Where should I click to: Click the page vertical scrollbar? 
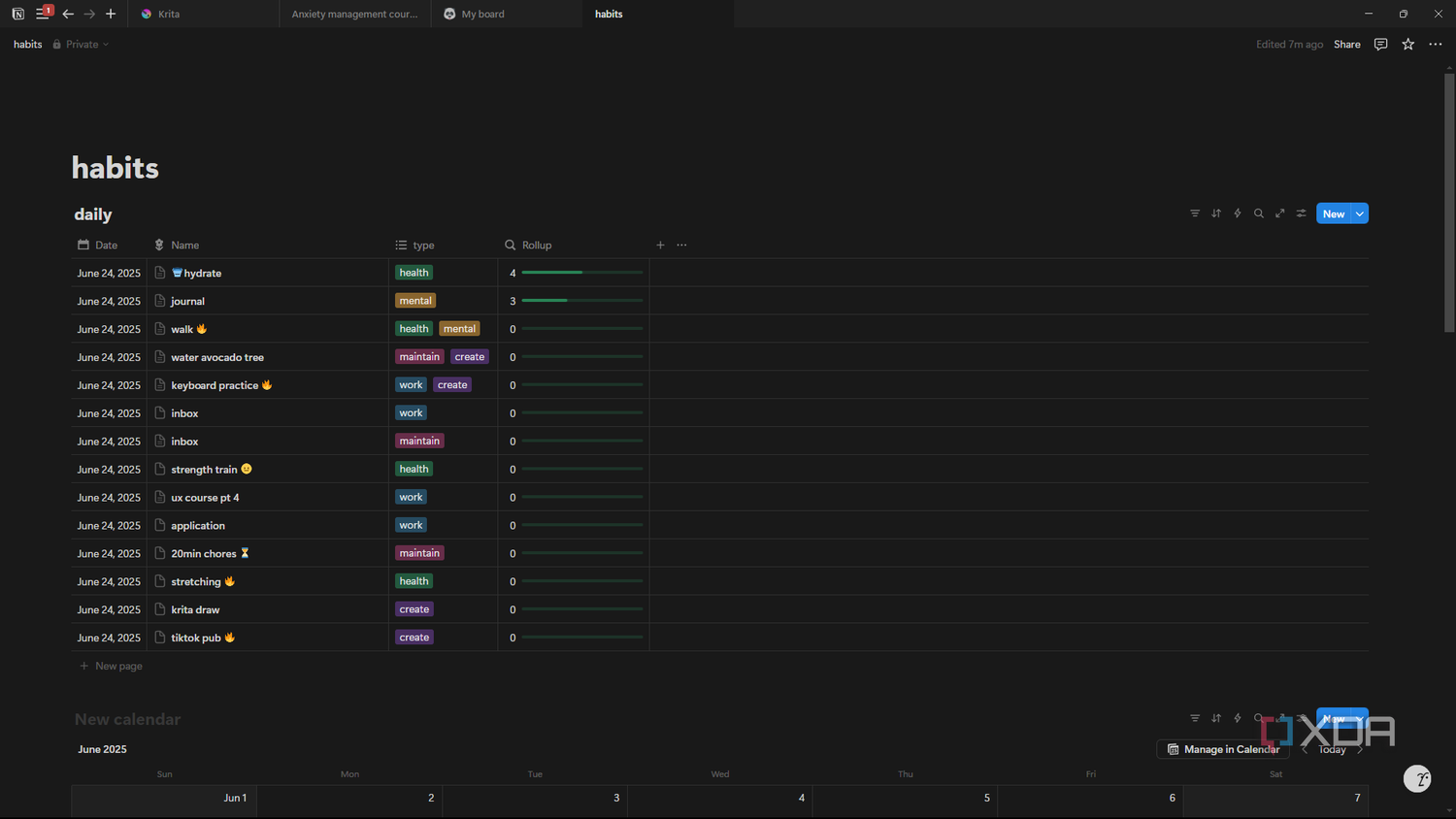point(1449,204)
